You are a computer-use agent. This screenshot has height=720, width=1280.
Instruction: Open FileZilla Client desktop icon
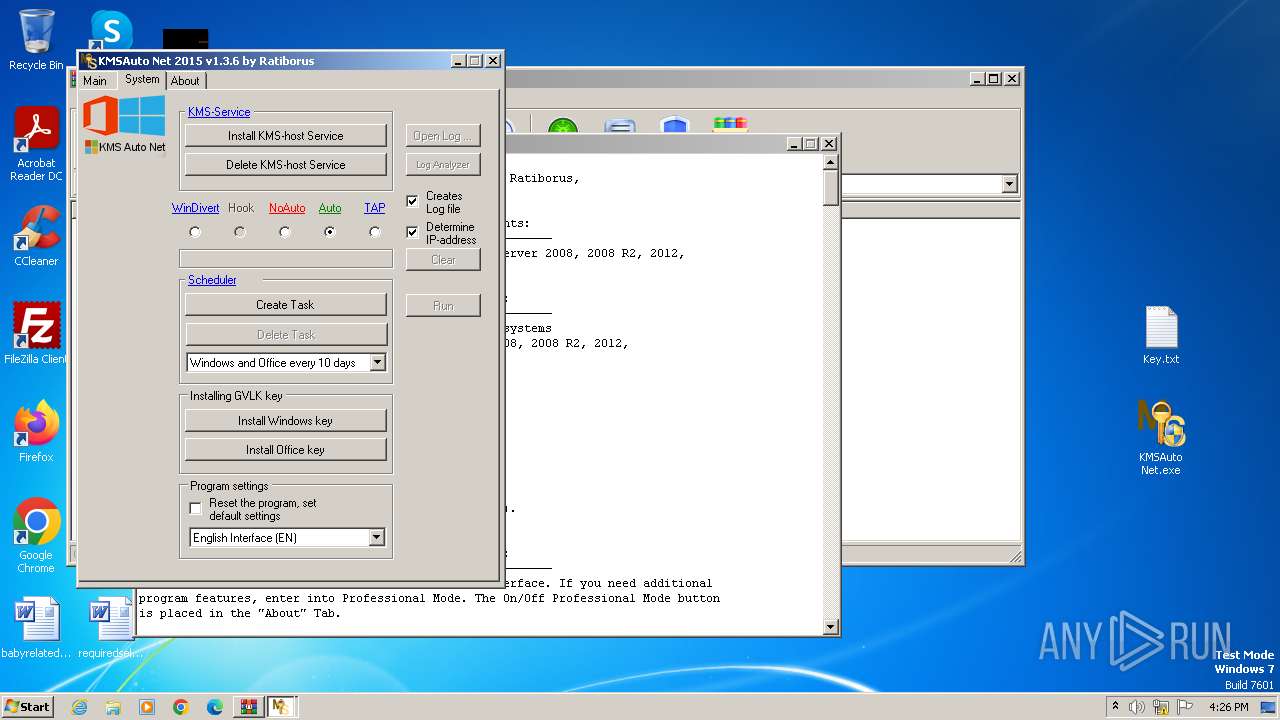coord(36,334)
